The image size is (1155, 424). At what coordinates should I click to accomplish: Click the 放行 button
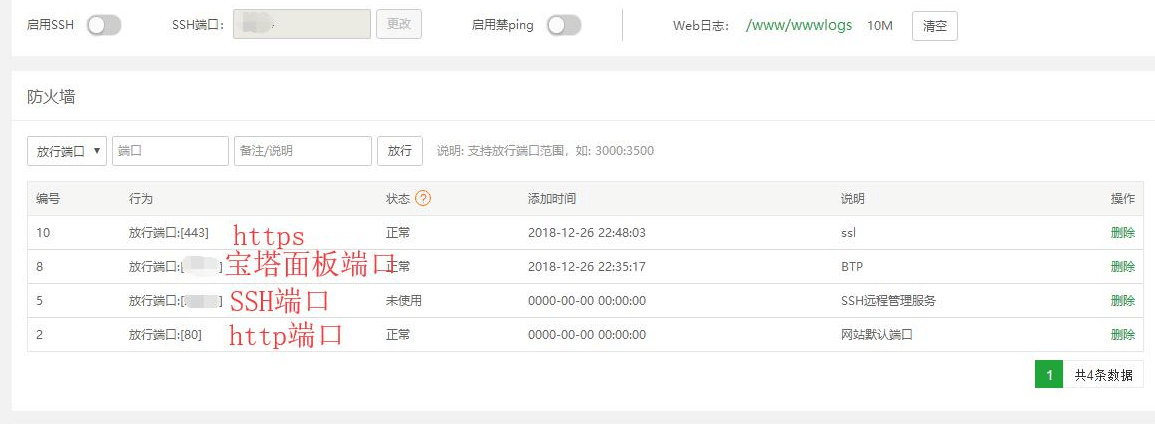click(x=399, y=151)
